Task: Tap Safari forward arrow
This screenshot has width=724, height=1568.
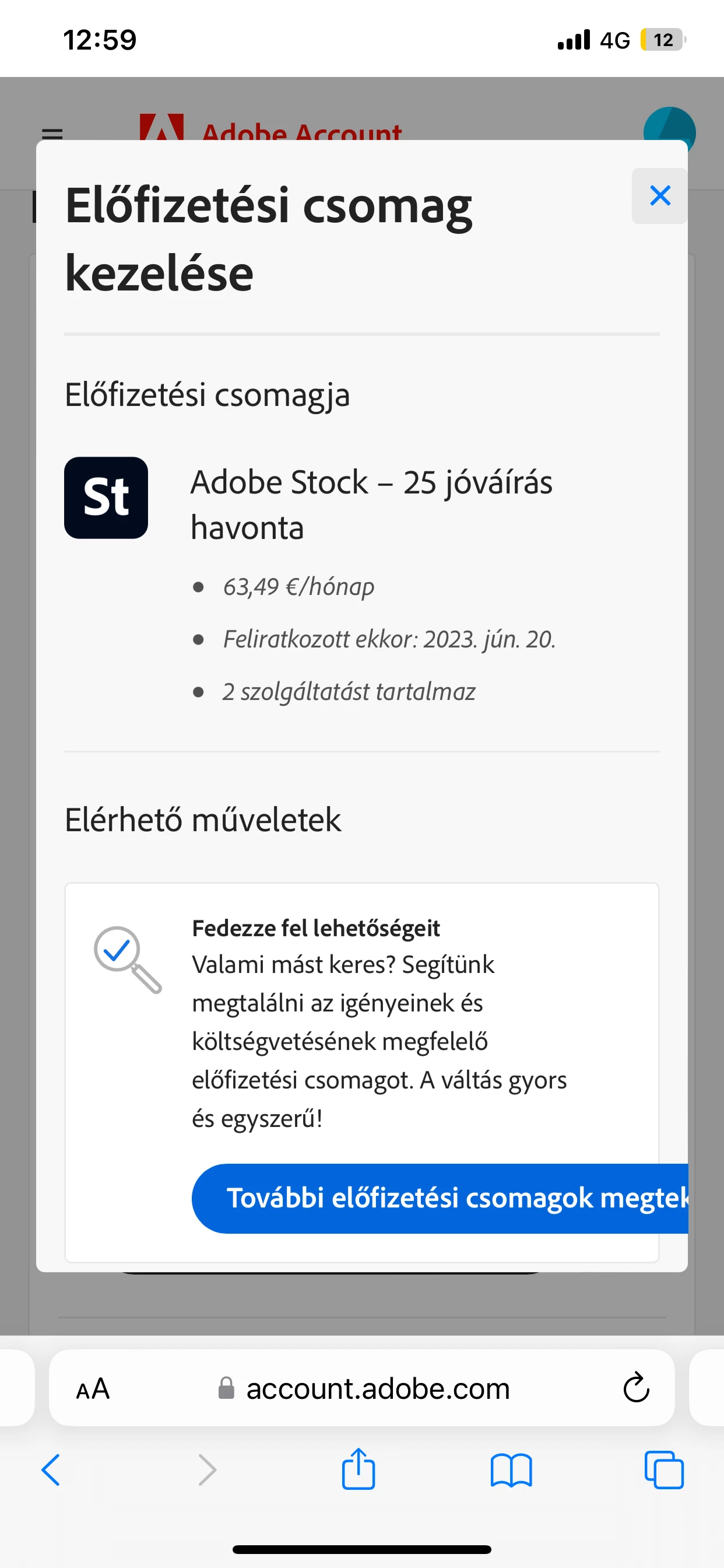Action: tap(207, 1470)
